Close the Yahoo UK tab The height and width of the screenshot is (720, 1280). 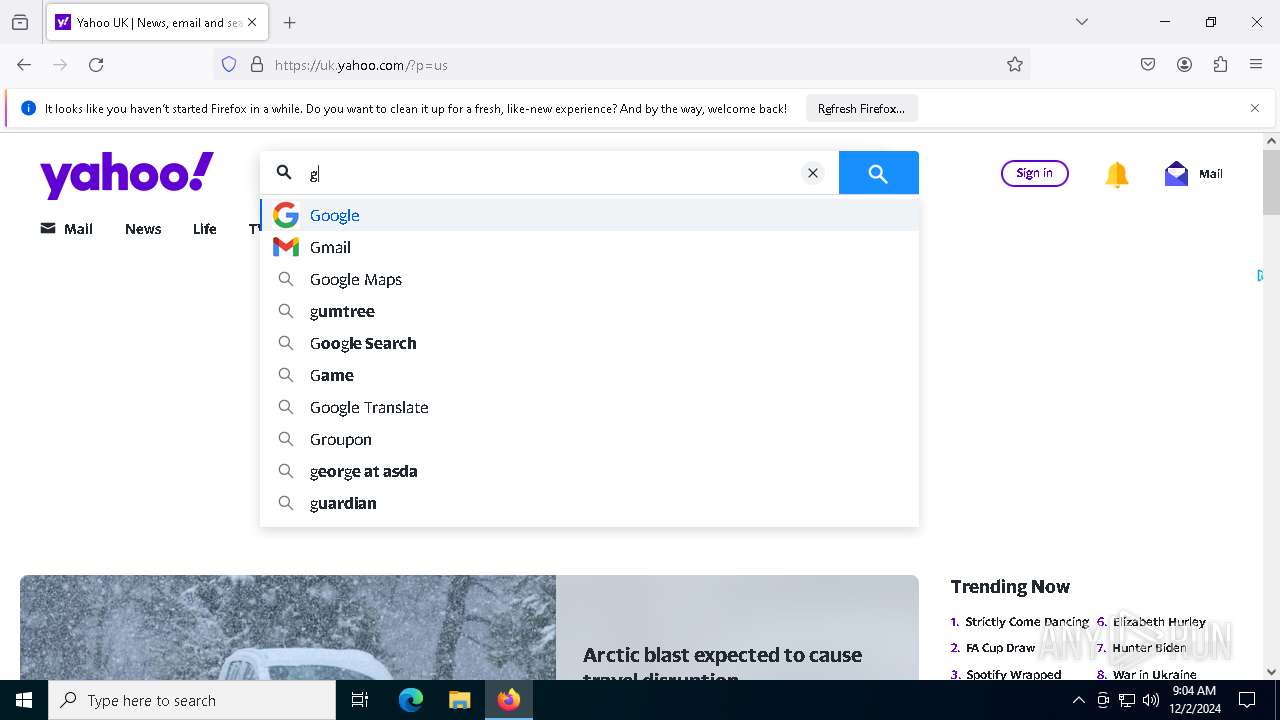click(252, 22)
